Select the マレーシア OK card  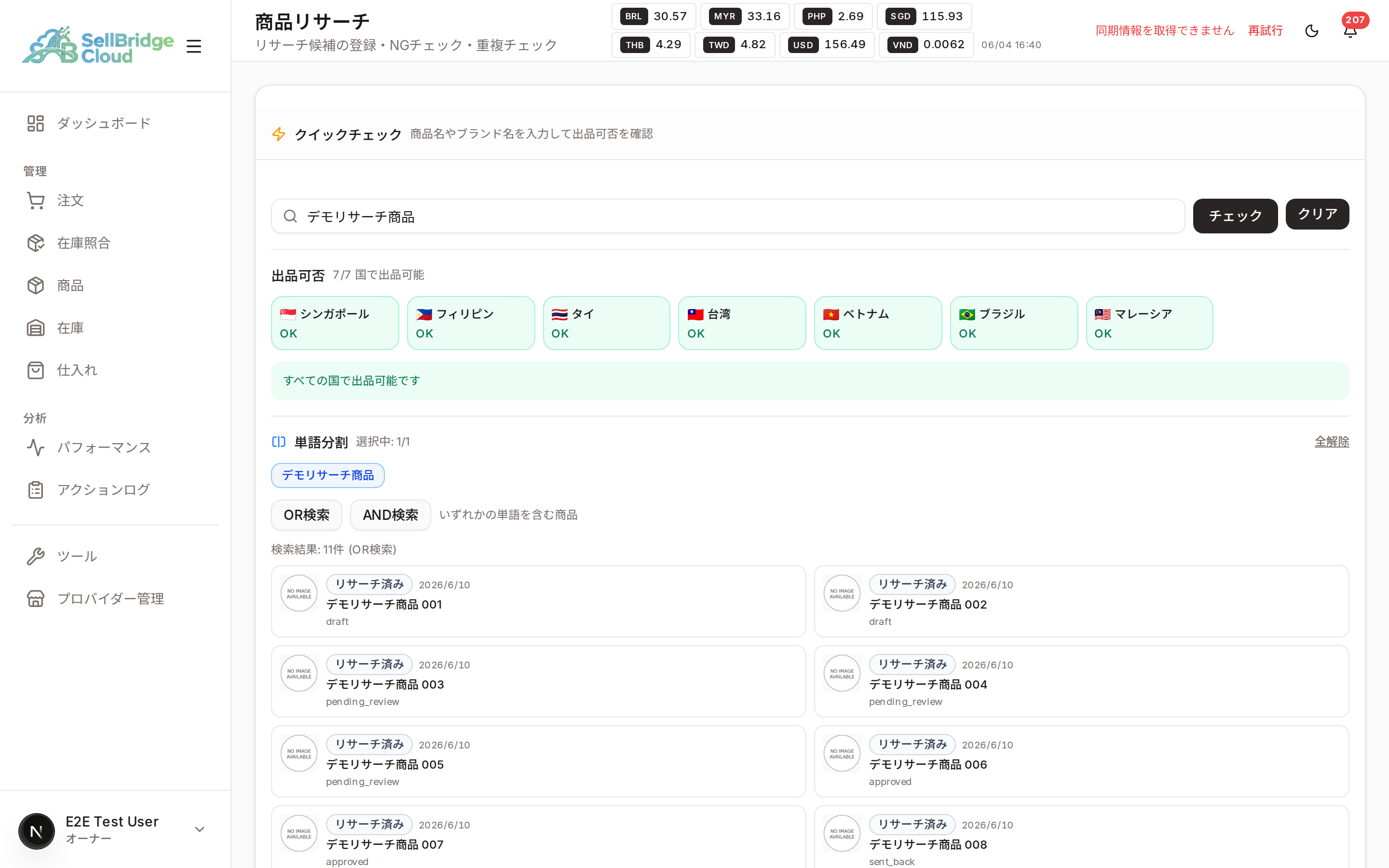[x=1150, y=323]
